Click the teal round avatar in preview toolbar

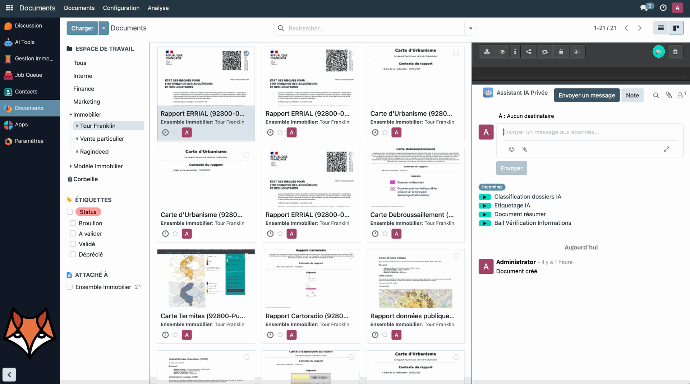(658, 51)
